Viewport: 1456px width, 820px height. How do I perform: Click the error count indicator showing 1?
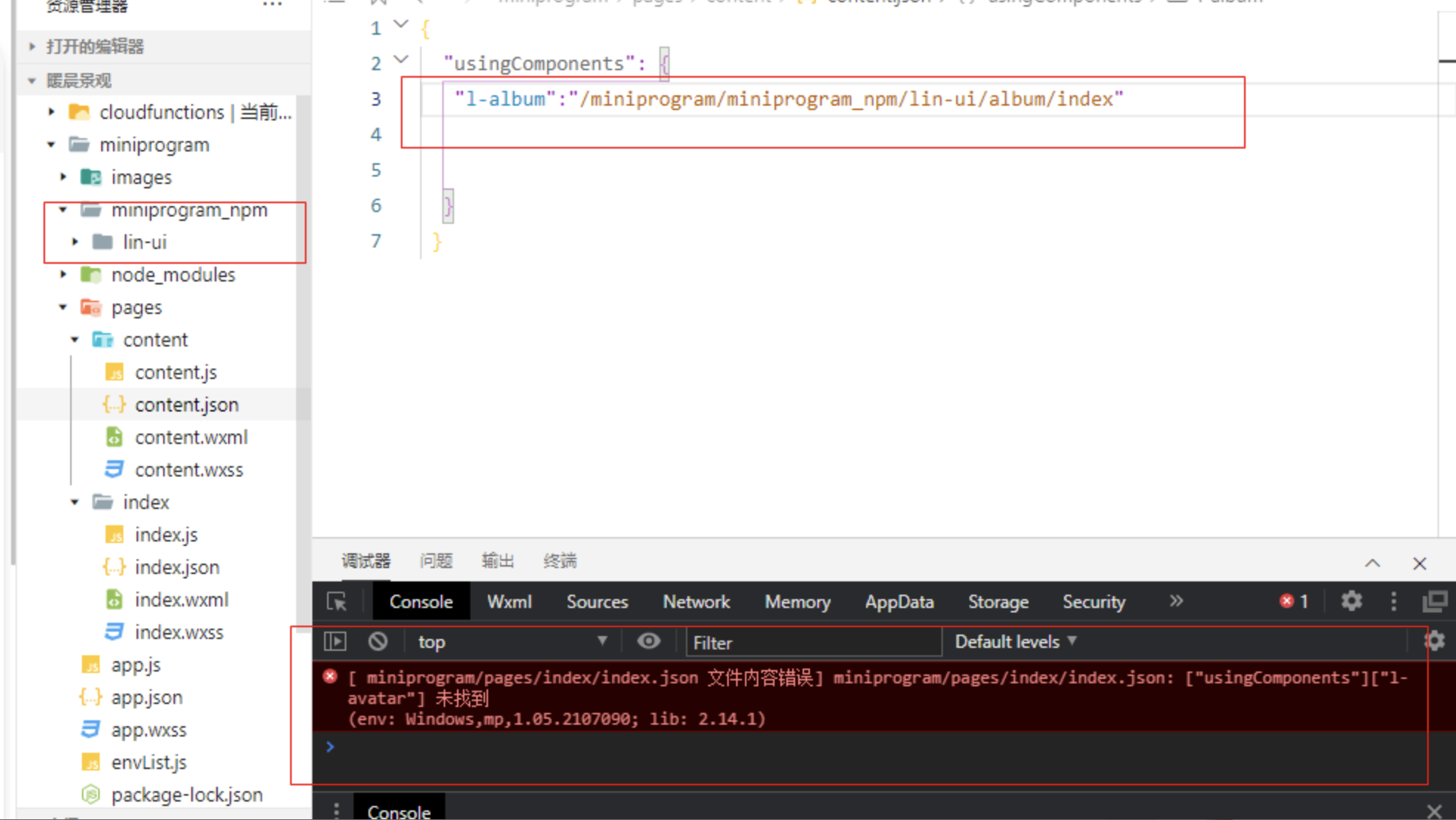[x=1293, y=601]
